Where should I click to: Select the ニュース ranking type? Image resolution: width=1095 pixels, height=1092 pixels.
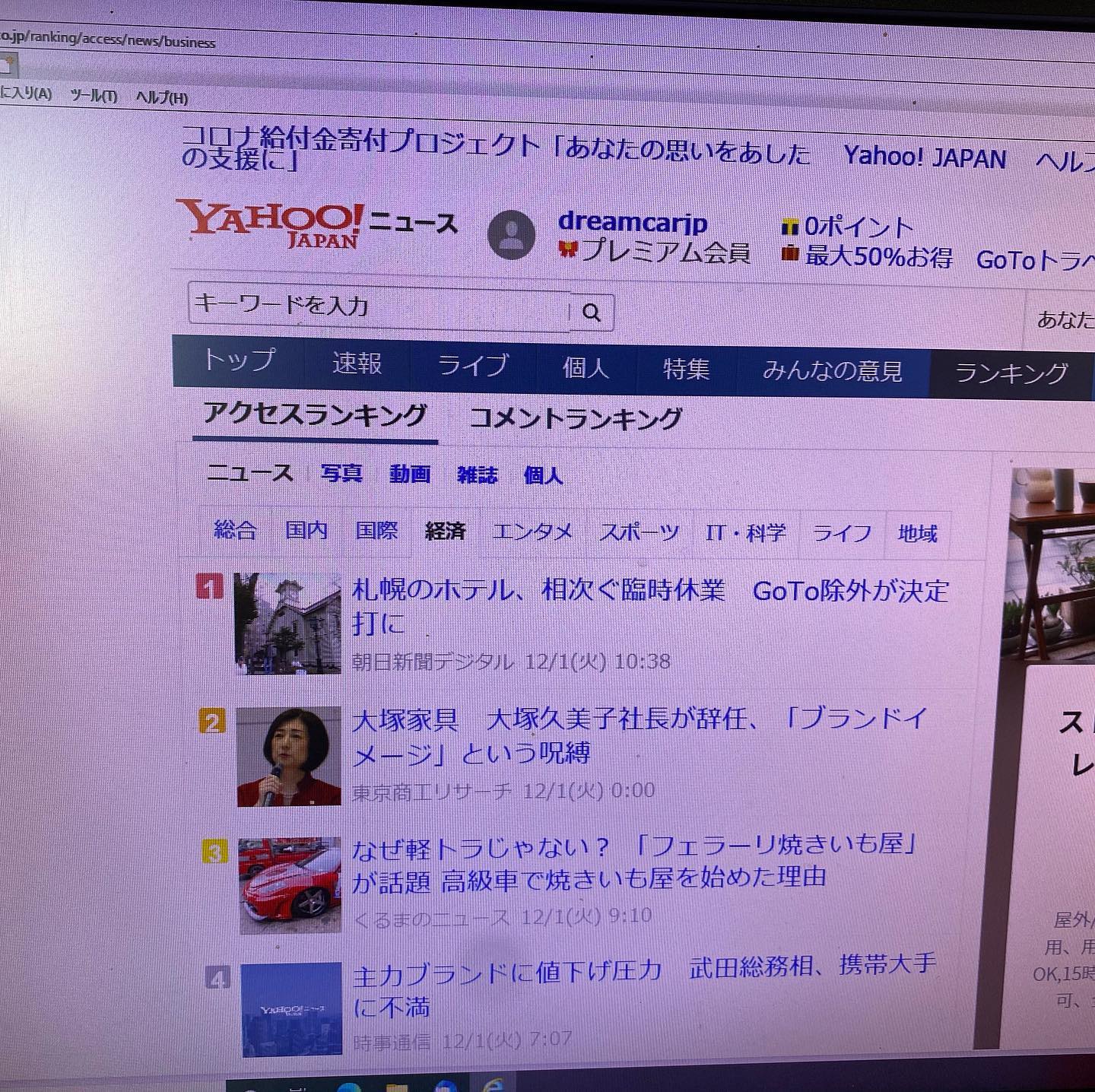[x=250, y=473]
